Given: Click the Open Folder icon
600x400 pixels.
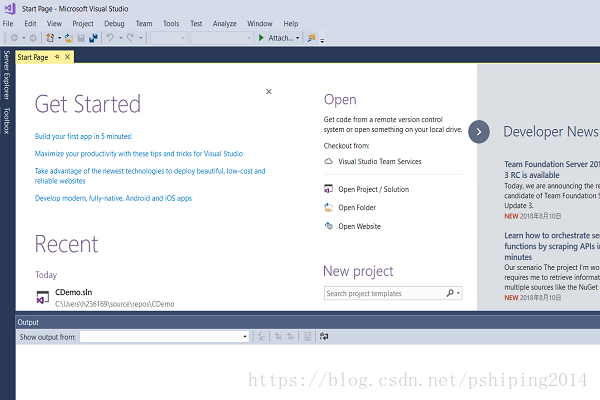Looking at the screenshot, I should pyautogui.click(x=328, y=207).
